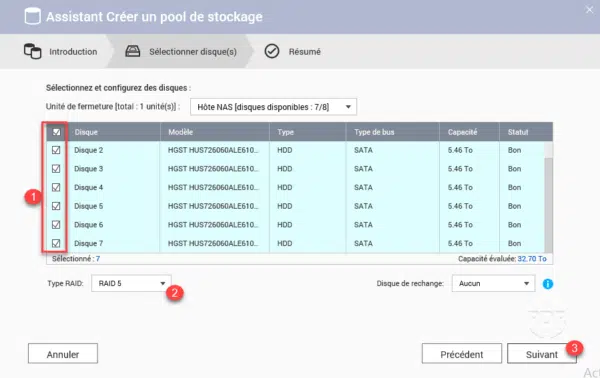Image resolution: width=600 pixels, height=378 pixels.
Task: Toggle the select-all checkbox in header
Action: [56, 132]
